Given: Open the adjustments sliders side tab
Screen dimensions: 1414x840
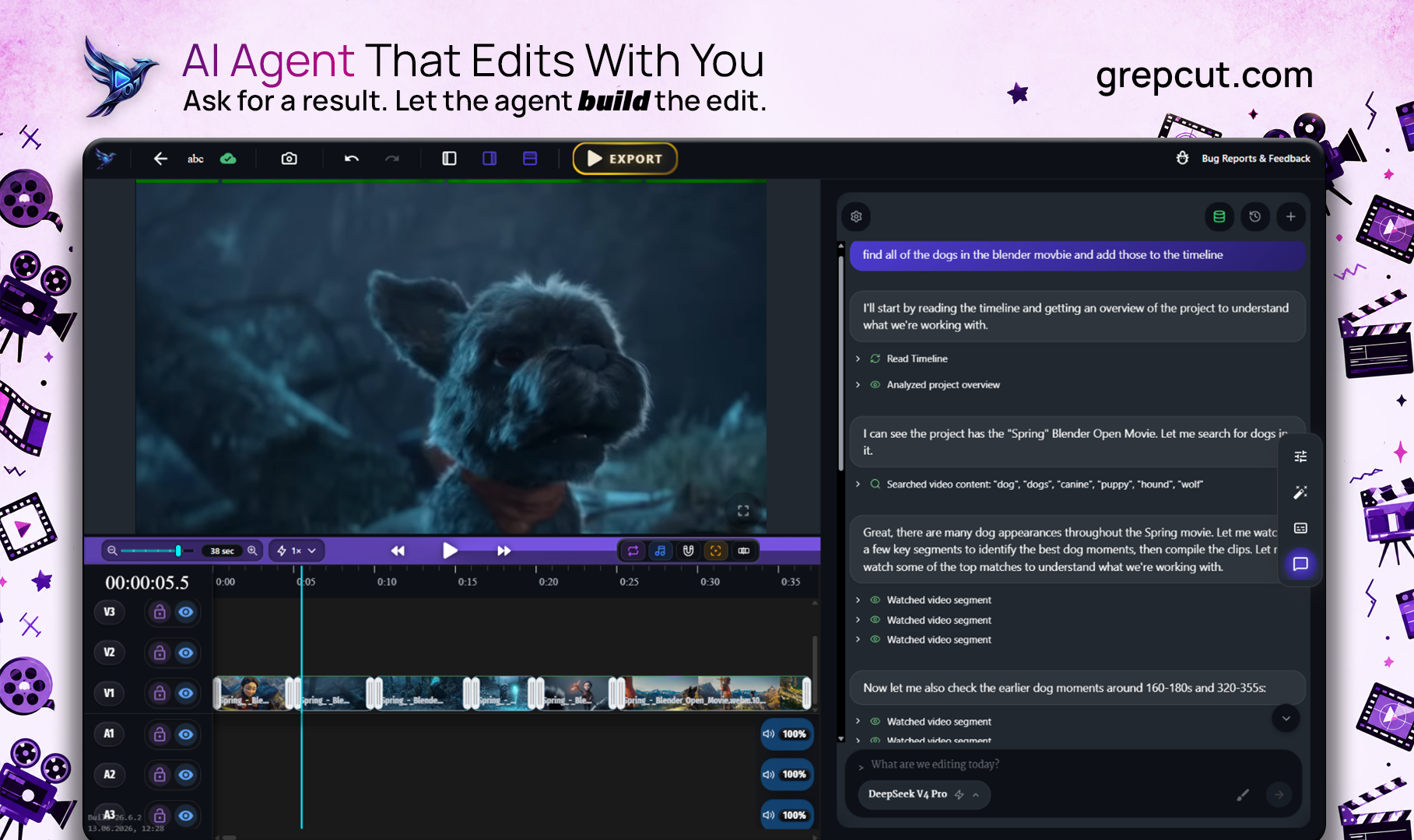Looking at the screenshot, I should point(1300,457).
